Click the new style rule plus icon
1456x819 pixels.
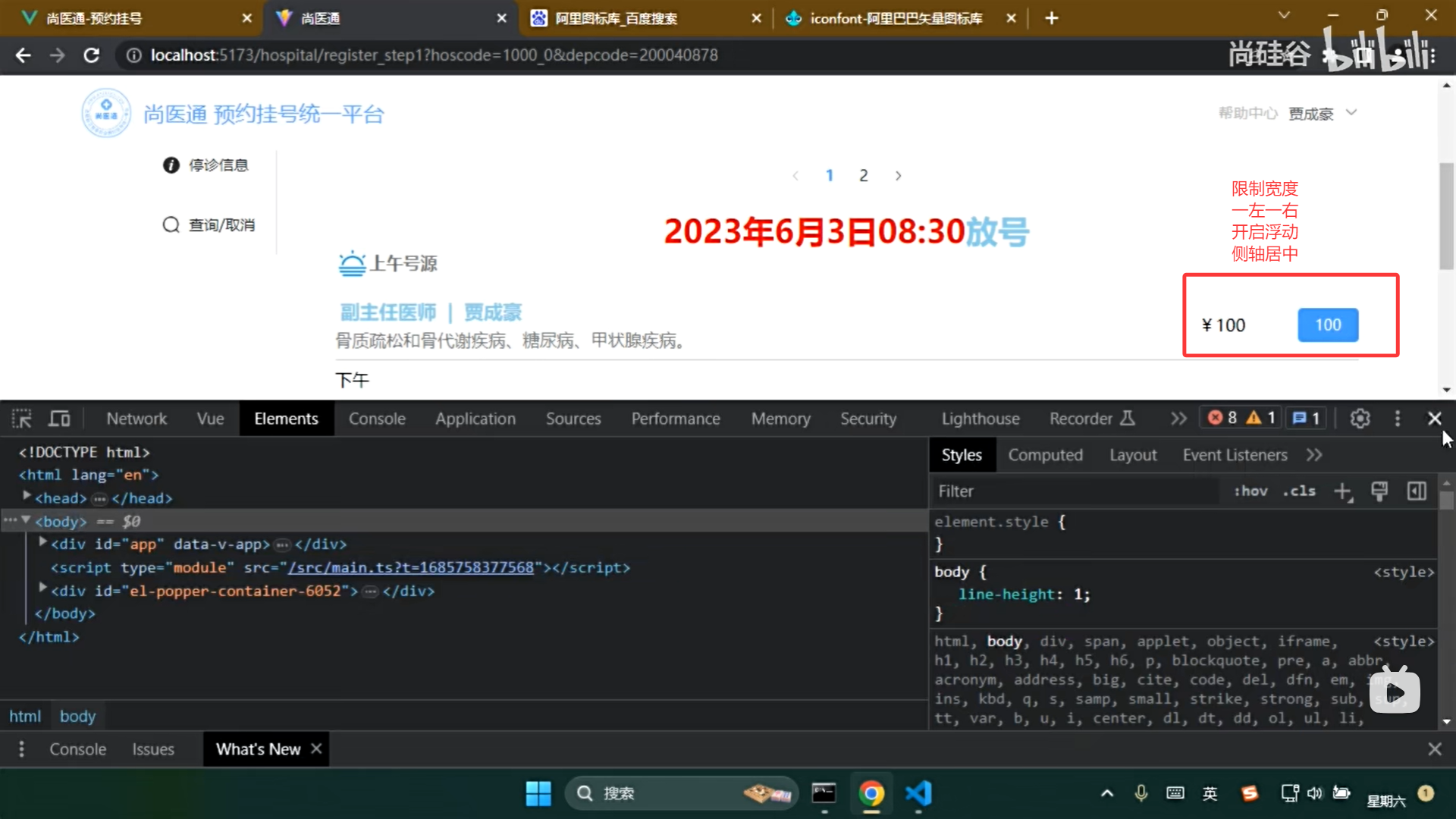[x=1344, y=491]
